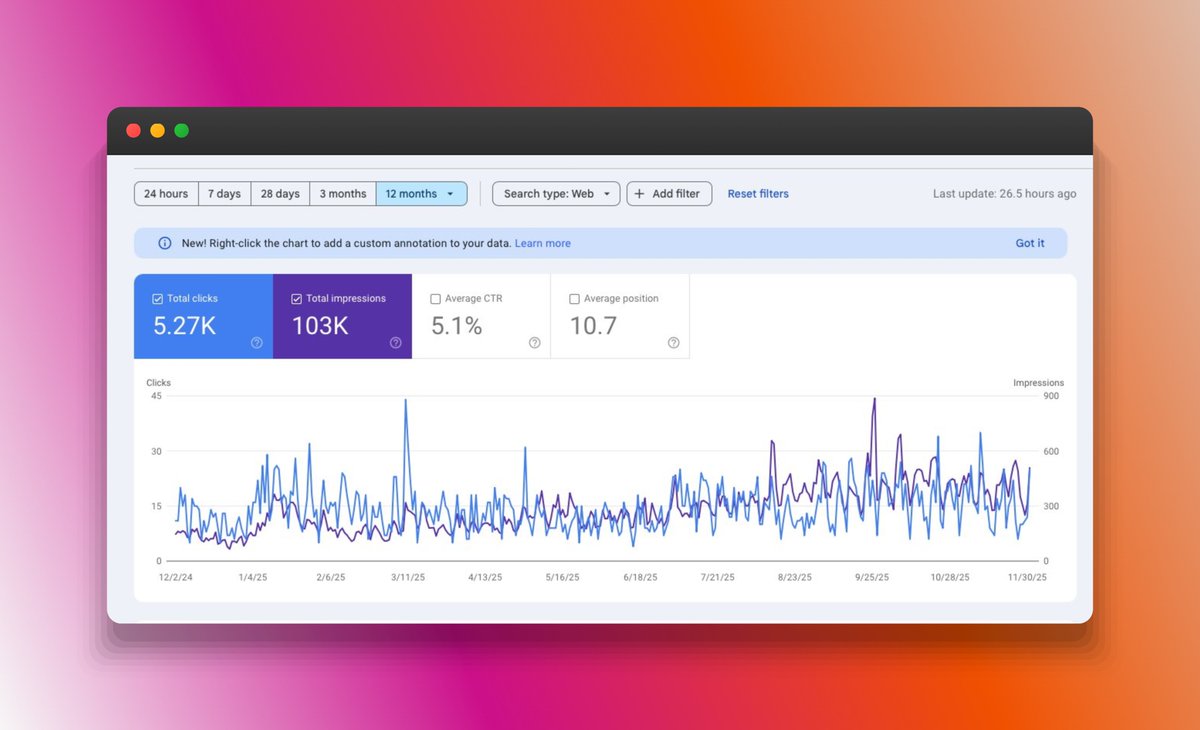Click the plus icon in Add filter

(640, 194)
